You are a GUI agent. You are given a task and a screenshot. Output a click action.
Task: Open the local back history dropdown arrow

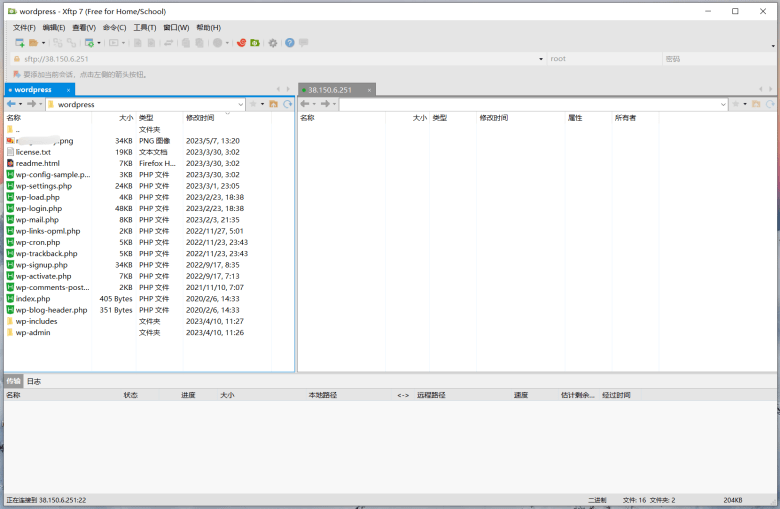coord(20,104)
